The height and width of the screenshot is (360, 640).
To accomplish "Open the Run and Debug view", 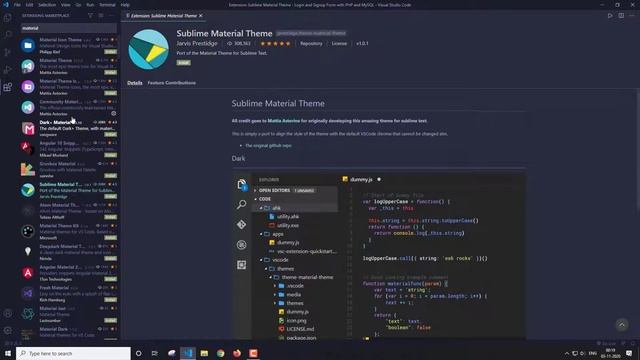I will pos(7,69).
